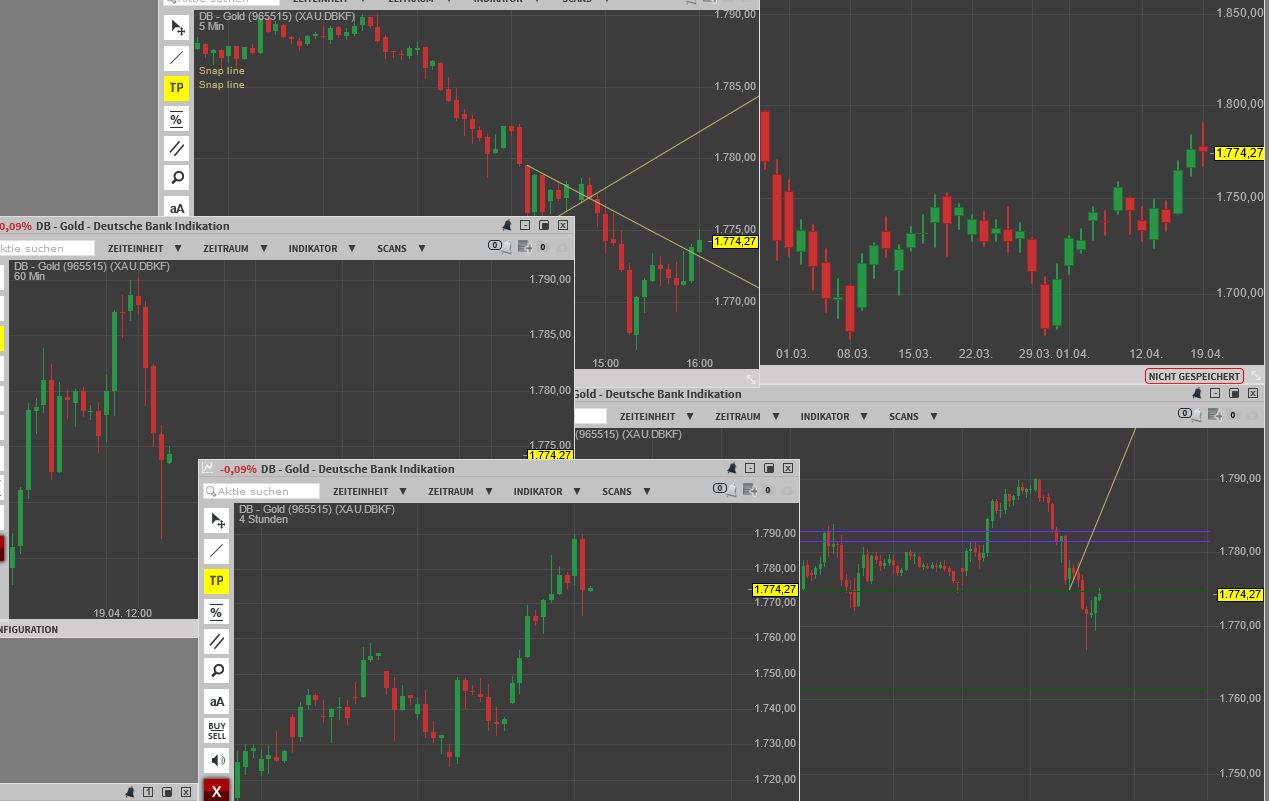Click Aktie suchen field in 60 Min window
Viewport: 1269px width, 801px height.
[x=46, y=248]
